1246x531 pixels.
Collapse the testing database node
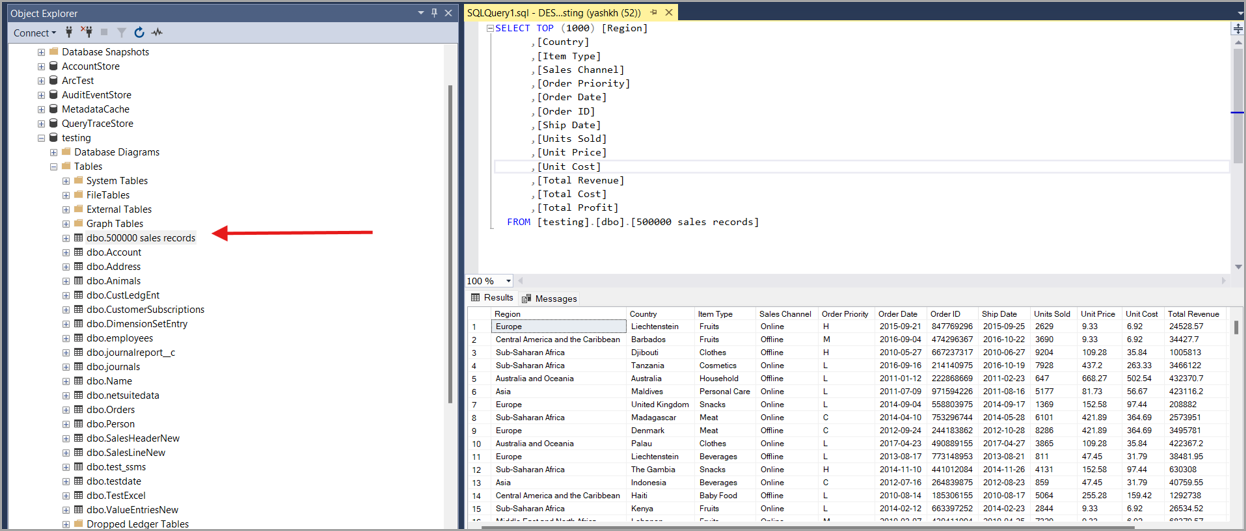pyautogui.click(x=41, y=138)
